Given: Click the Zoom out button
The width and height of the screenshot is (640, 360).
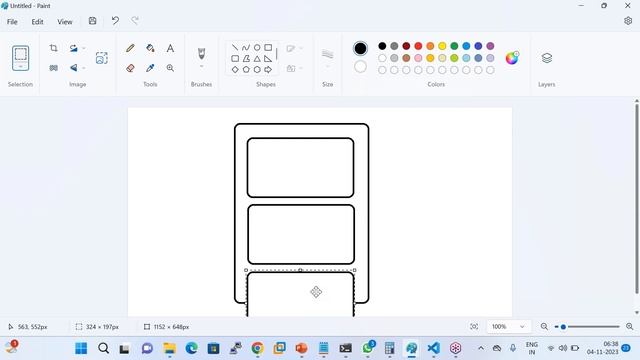Looking at the screenshot, I should [544, 327].
